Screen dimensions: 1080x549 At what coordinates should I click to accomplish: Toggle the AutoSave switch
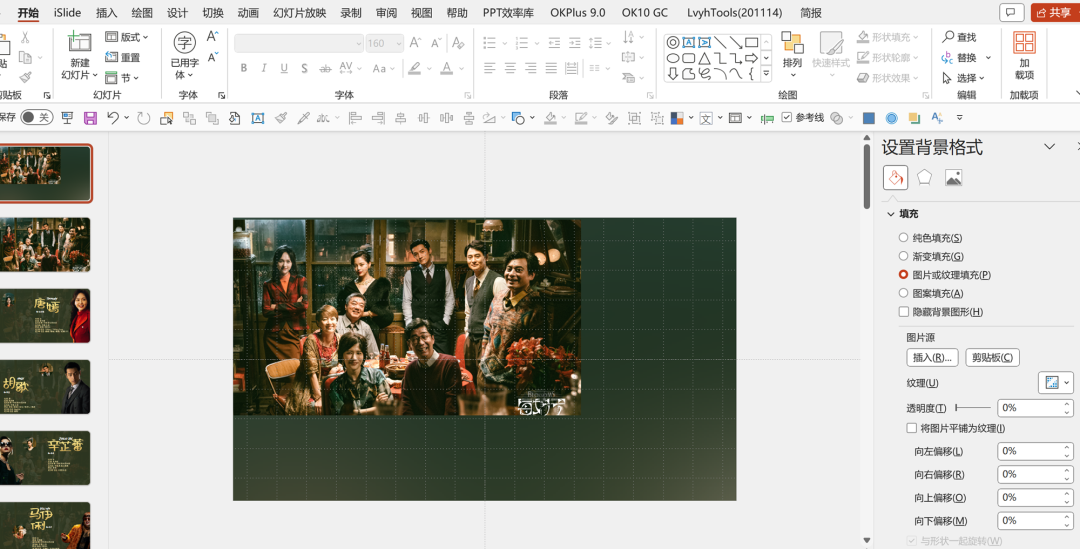tap(36, 118)
